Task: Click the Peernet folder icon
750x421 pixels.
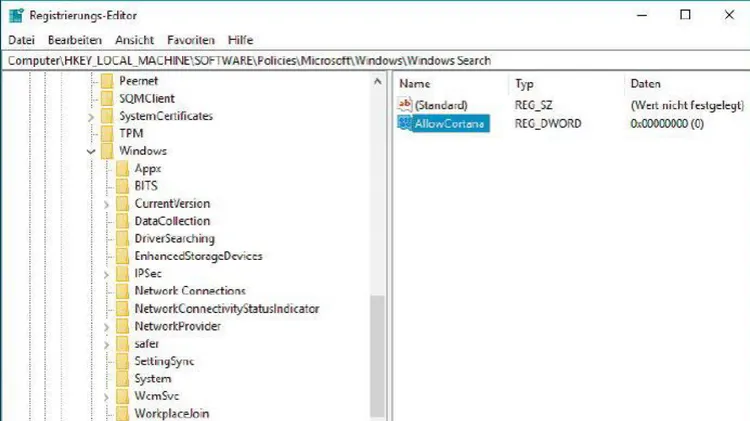Action: click(x=107, y=81)
